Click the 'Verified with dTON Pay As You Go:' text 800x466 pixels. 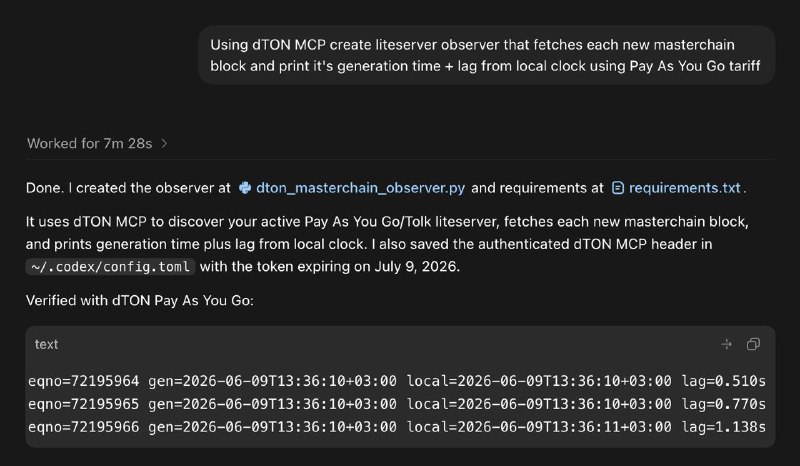(140, 300)
